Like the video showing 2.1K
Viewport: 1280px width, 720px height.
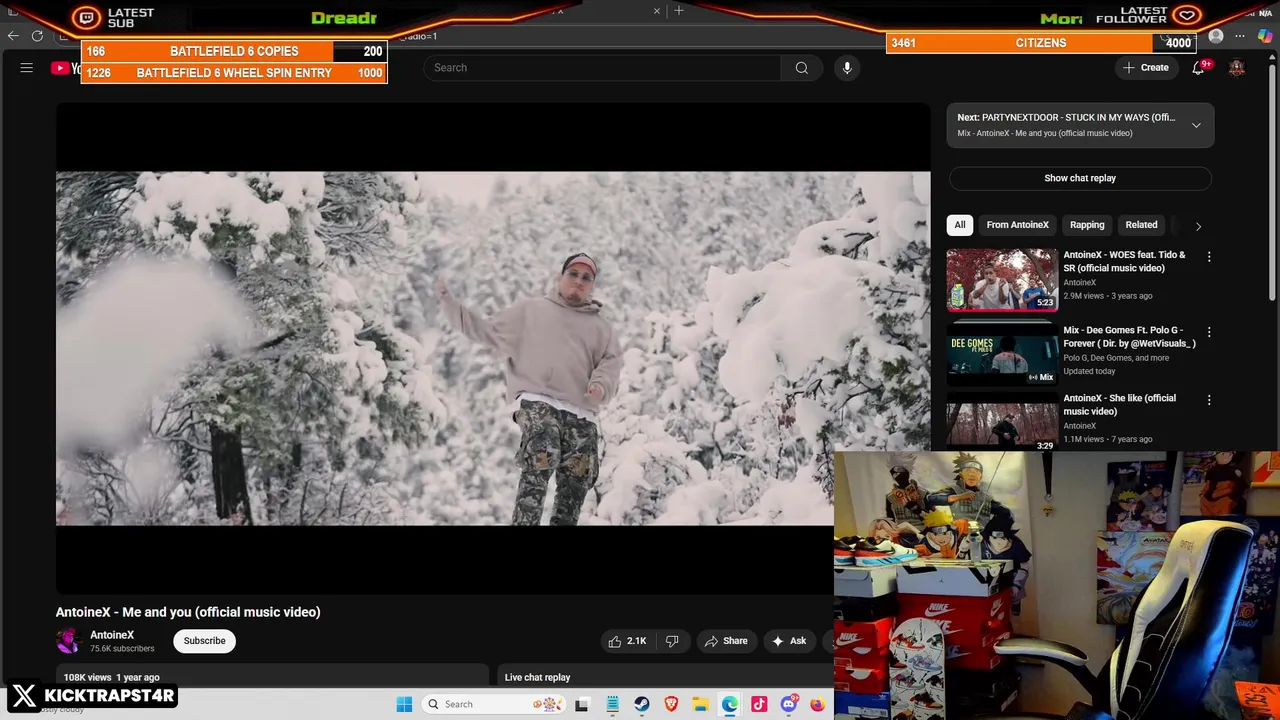tap(627, 641)
